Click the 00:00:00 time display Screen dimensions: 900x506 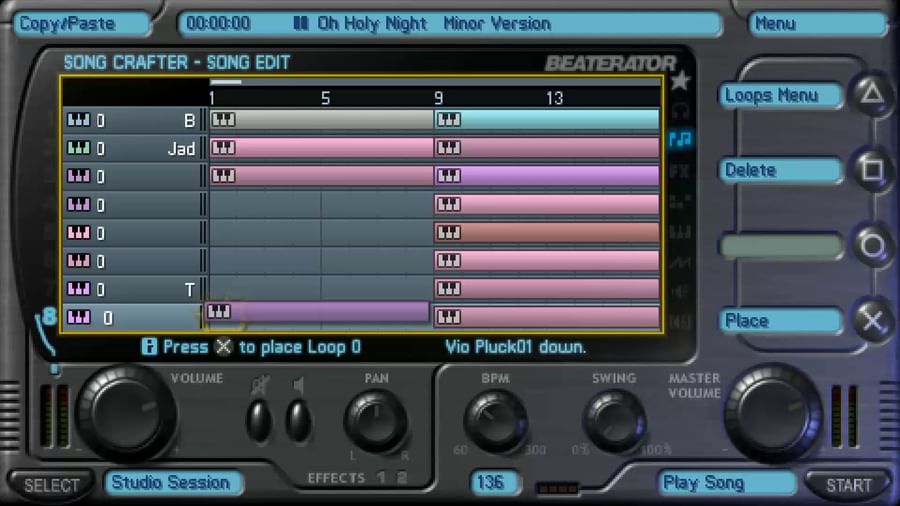point(218,24)
